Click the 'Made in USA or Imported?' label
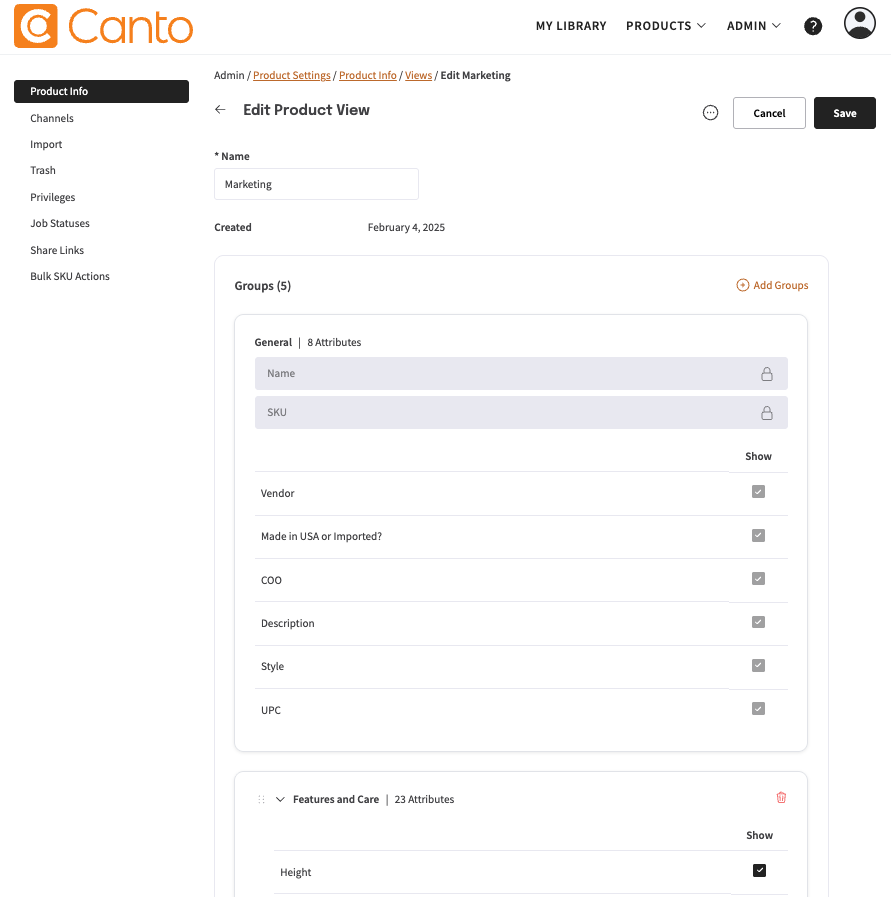This screenshot has height=897, width=891. (x=321, y=537)
